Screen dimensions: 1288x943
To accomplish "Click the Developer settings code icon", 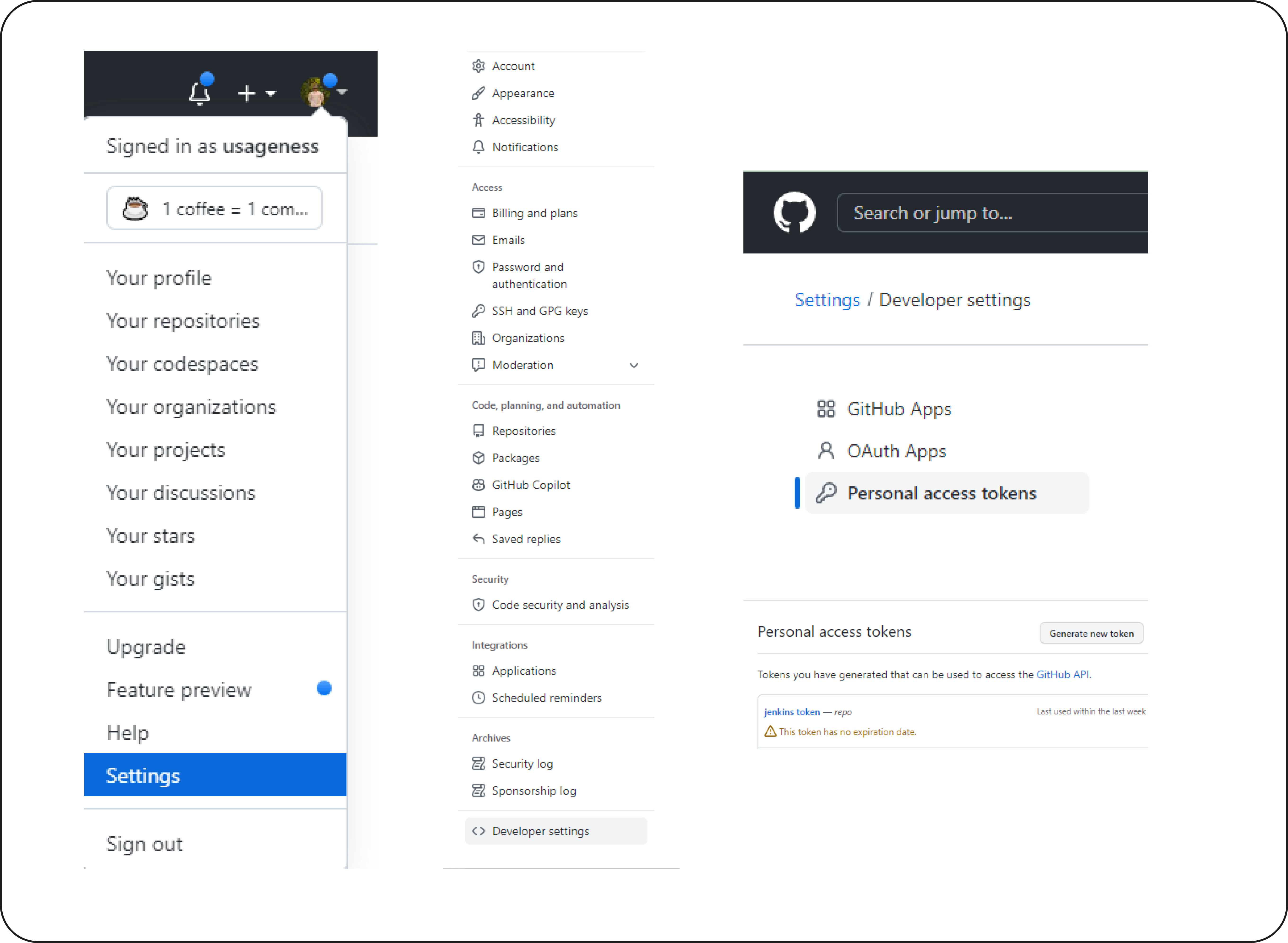I will pos(479,831).
